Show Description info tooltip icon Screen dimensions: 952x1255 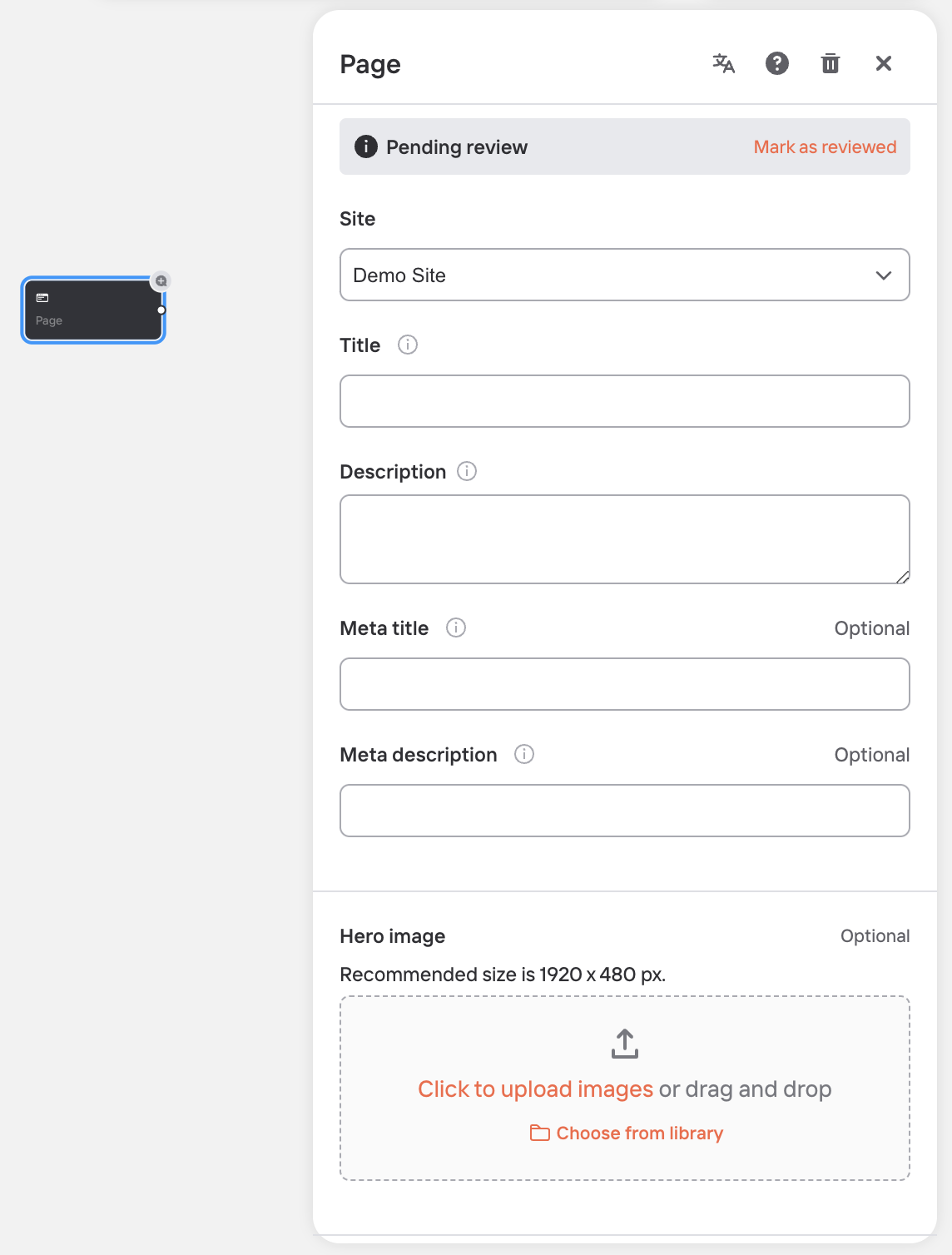click(467, 471)
